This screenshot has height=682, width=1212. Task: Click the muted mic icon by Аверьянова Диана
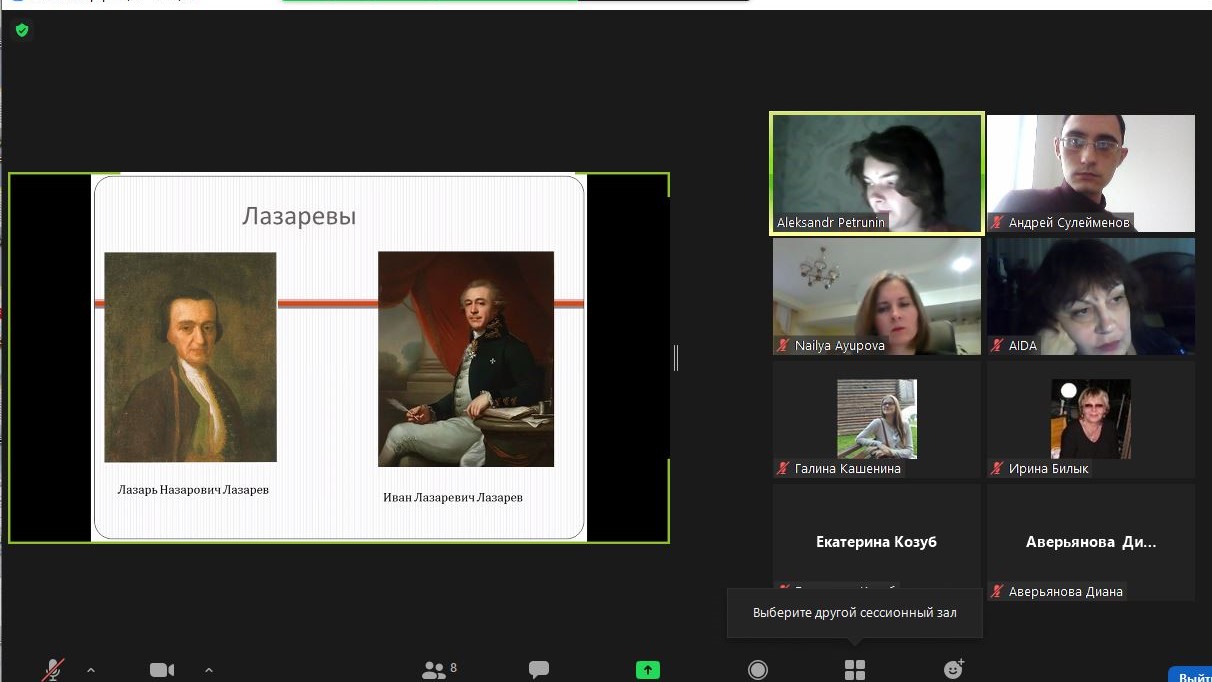pyautogui.click(x=997, y=592)
